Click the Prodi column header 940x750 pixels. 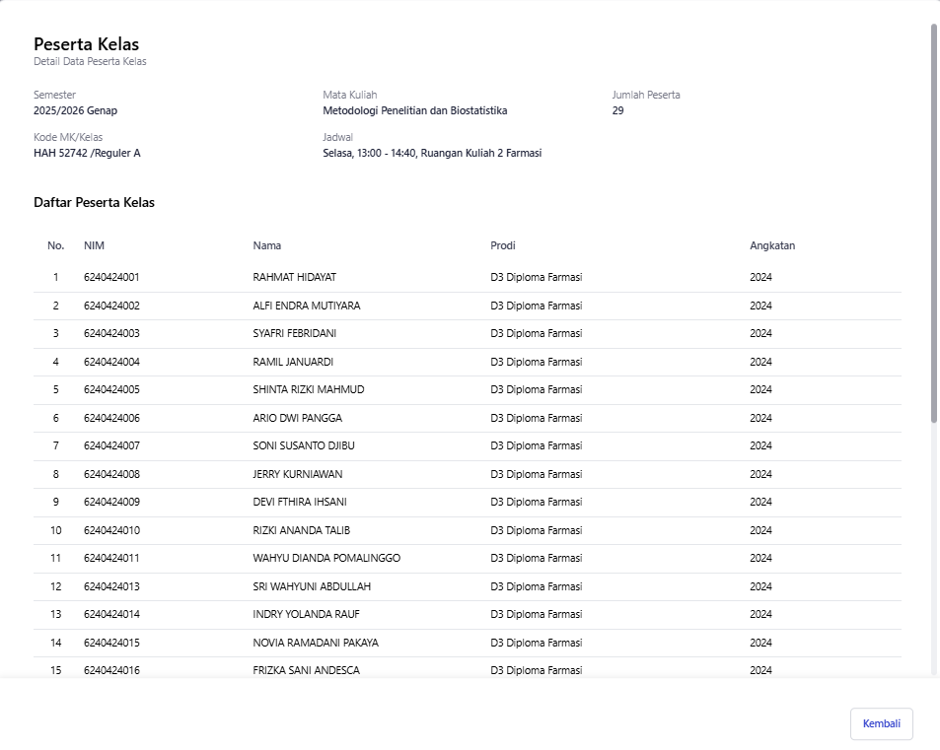502,245
